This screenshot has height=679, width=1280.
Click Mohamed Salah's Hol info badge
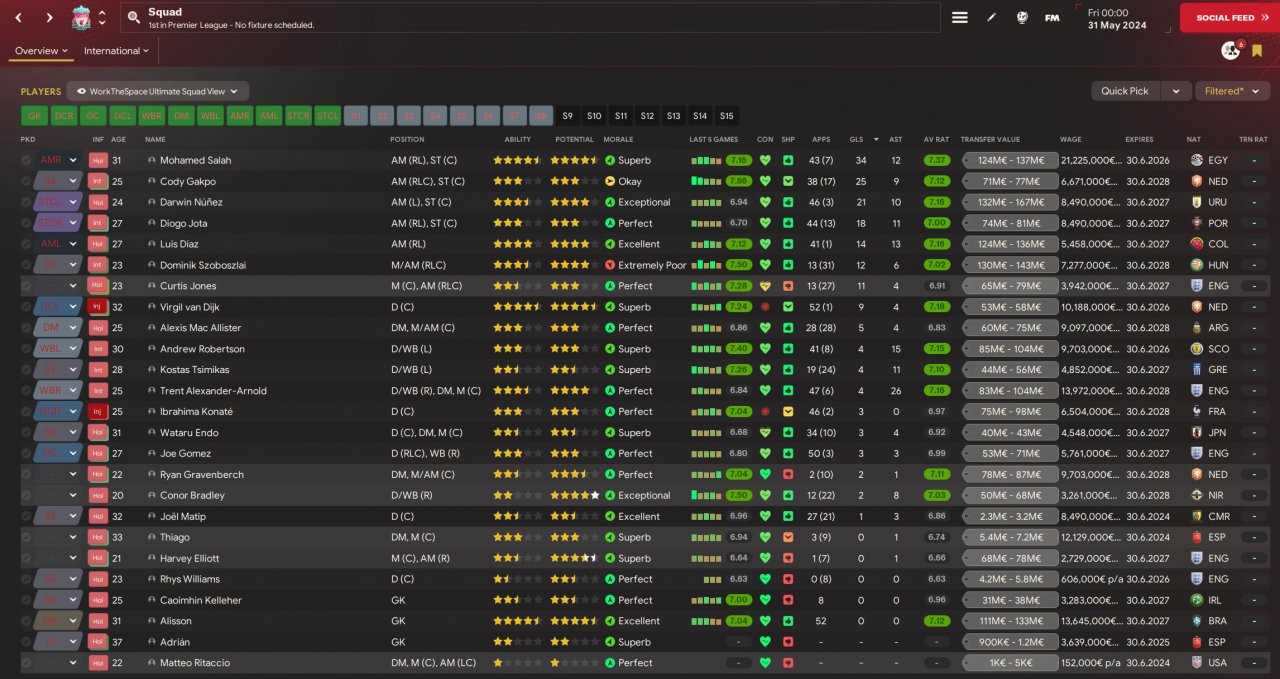98,160
